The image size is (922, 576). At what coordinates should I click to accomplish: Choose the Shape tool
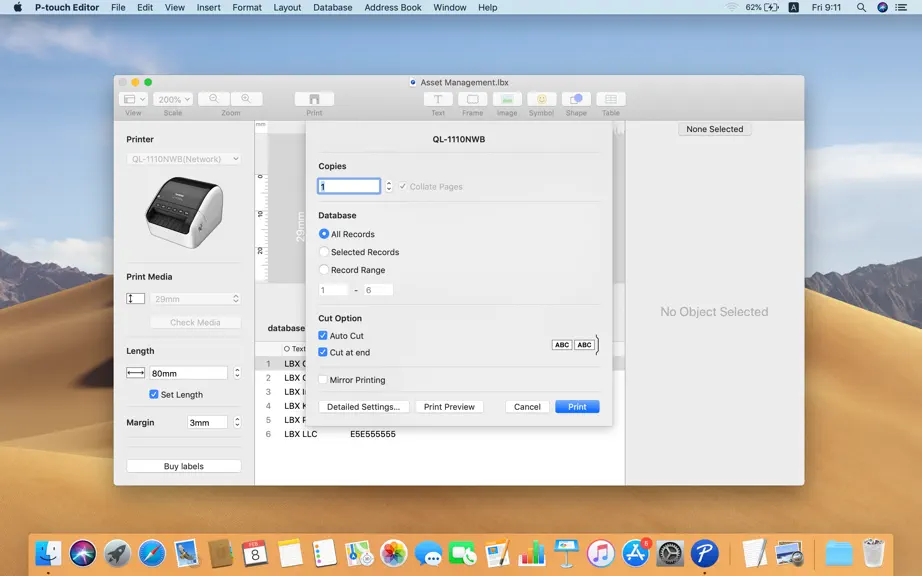coord(576,99)
